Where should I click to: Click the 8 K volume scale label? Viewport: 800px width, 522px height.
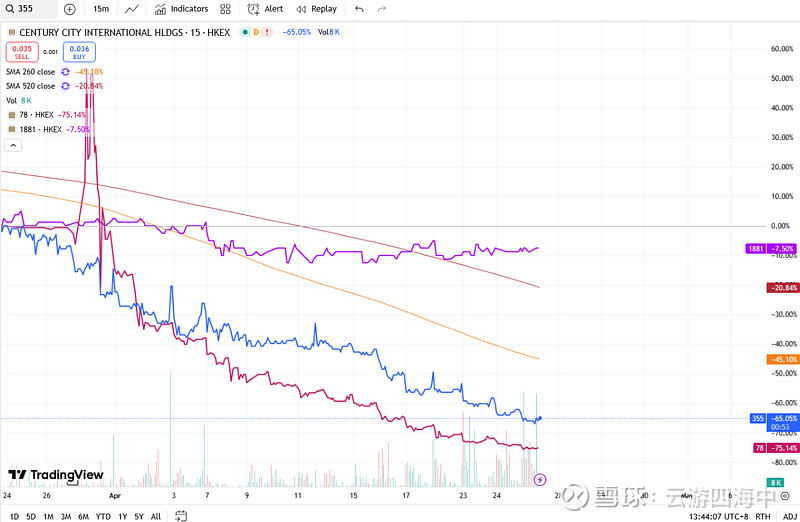[x=776, y=482]
